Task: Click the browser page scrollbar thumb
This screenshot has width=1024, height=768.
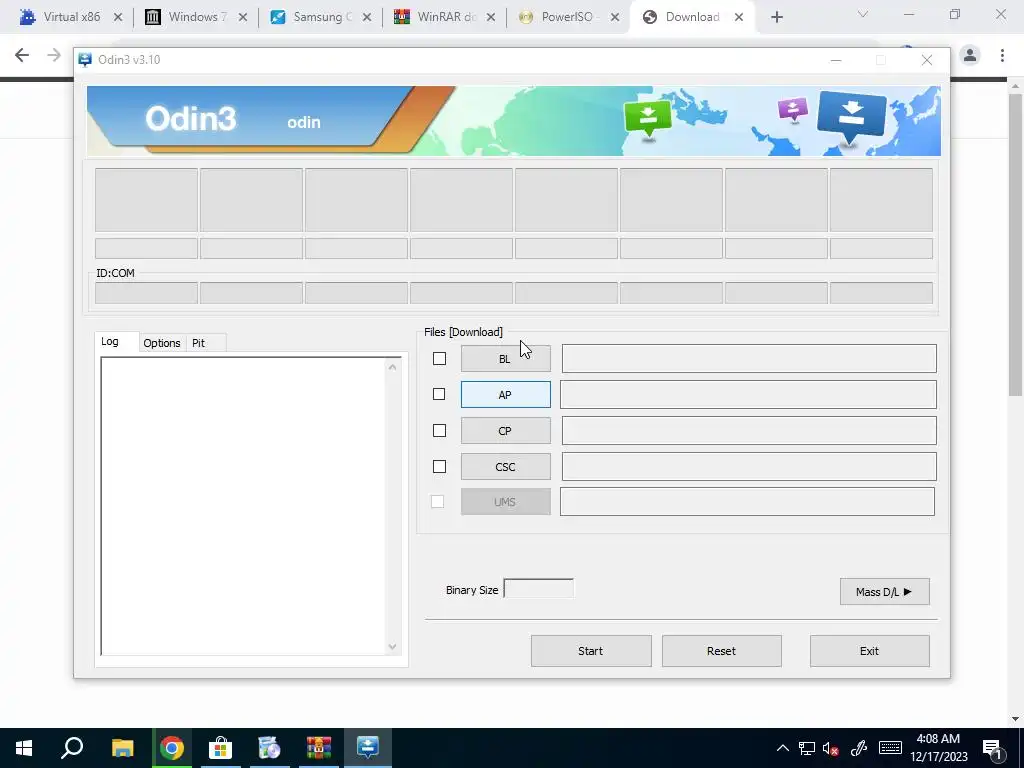Action: pos(1016,244)
